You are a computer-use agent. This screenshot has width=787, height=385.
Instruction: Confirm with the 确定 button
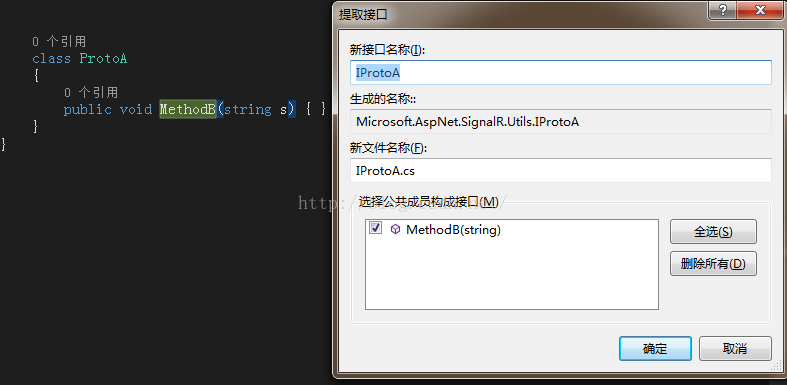[655, 348]
